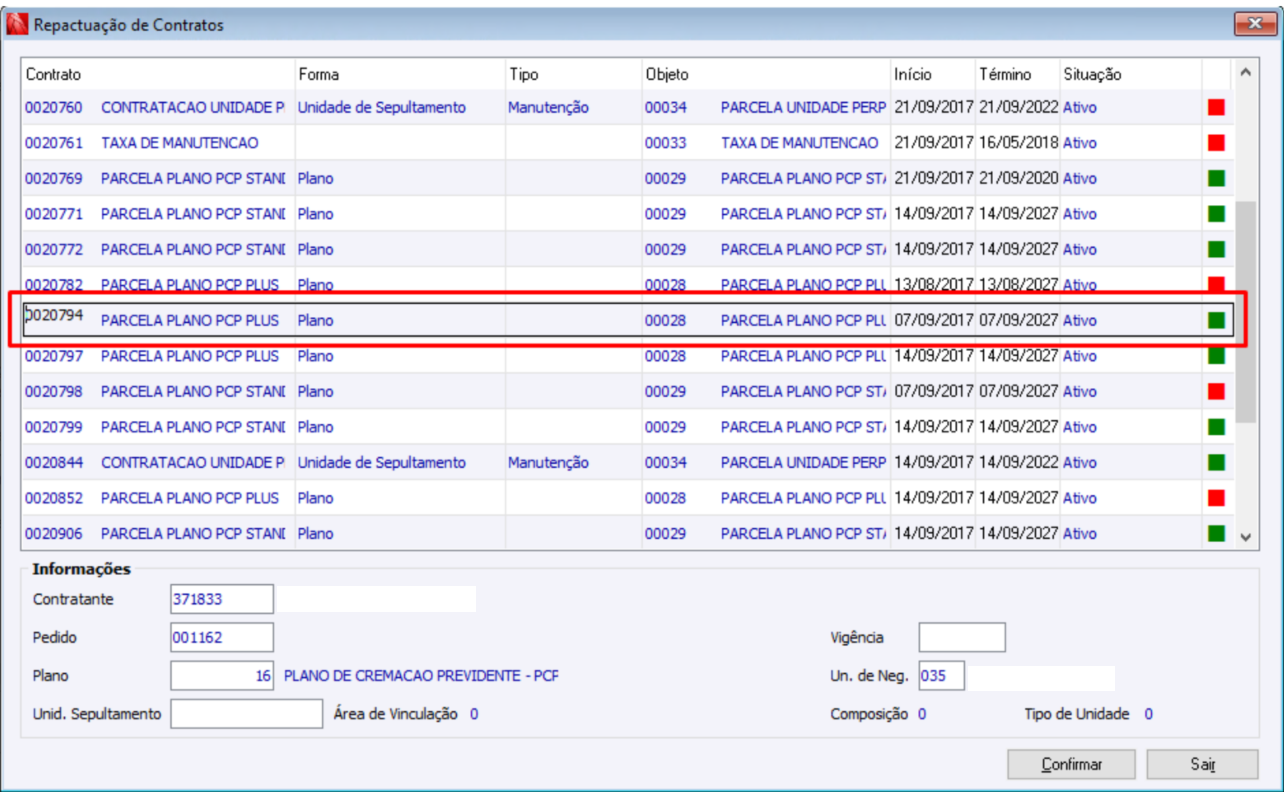Click the red status indicator of contract 0020798
This screenshot has width=1284, height=792.
tap(1216, 391)
